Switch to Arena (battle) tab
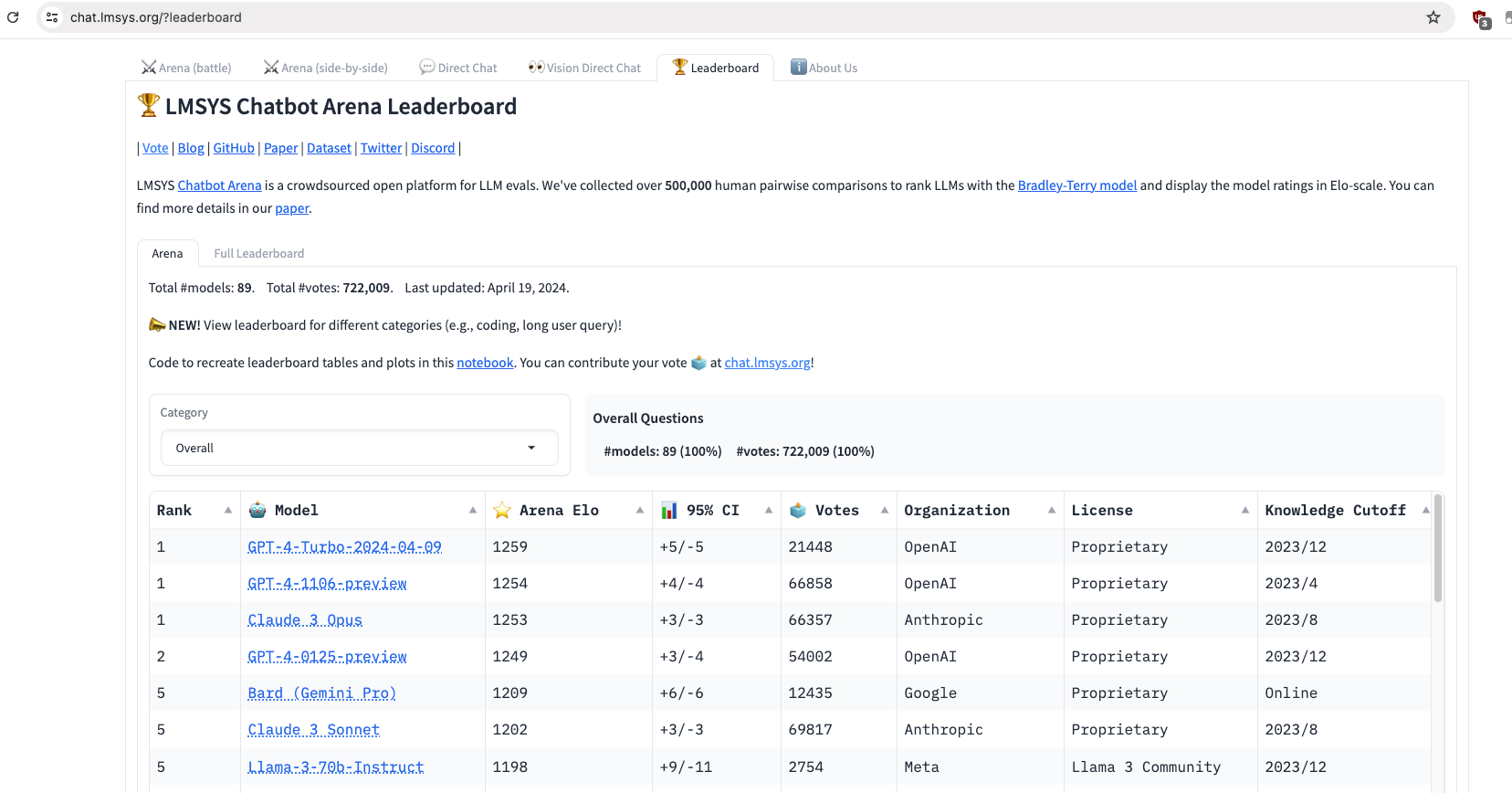This screenshot has height=793, width=1512. [186, 68]
